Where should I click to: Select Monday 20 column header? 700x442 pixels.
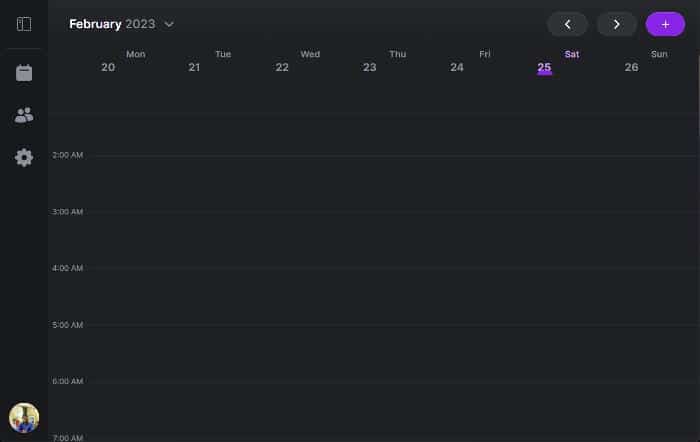pos(120,61)
